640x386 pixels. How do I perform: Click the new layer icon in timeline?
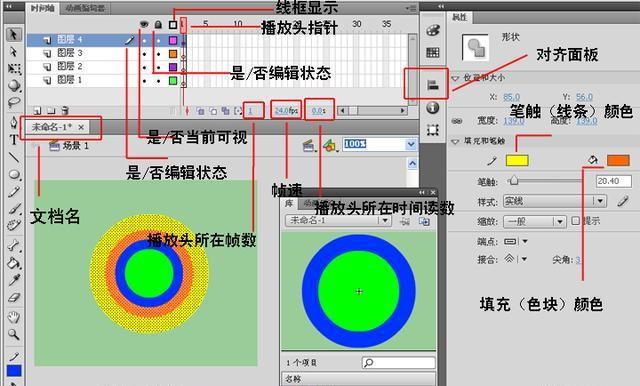point(37,111)
